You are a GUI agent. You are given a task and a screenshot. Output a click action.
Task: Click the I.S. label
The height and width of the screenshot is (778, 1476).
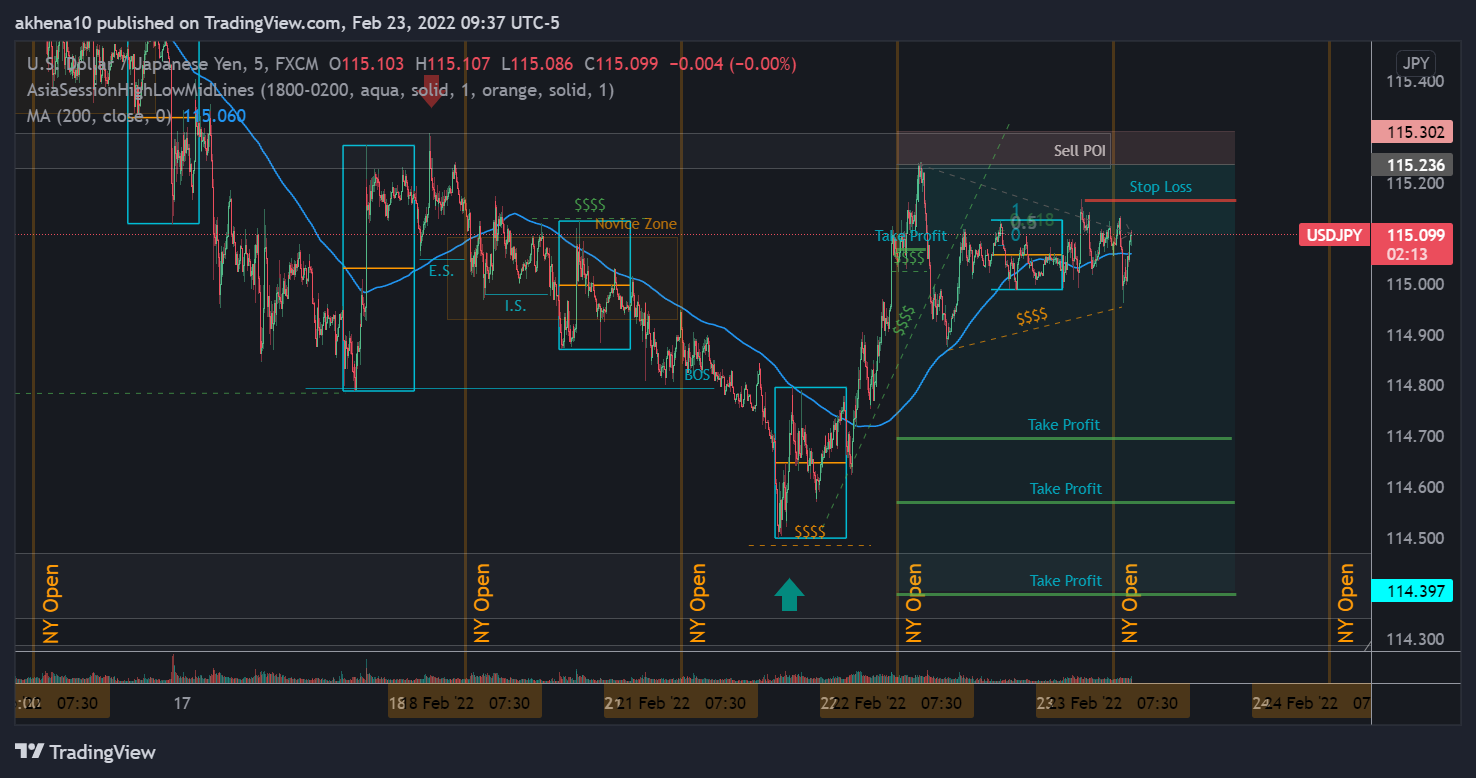515,306
